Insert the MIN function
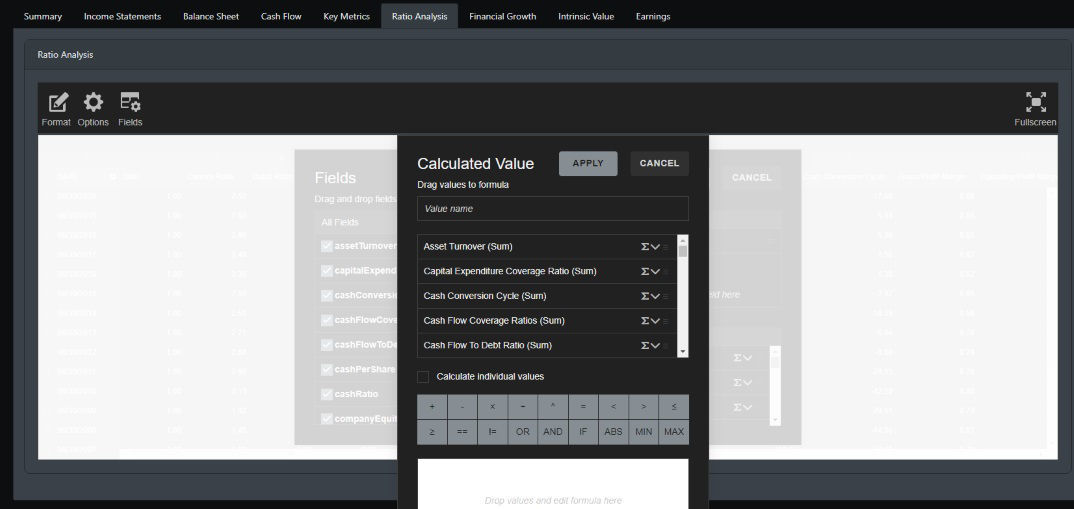The width and height of the screenshot is (1074, 509). [643, 432]
